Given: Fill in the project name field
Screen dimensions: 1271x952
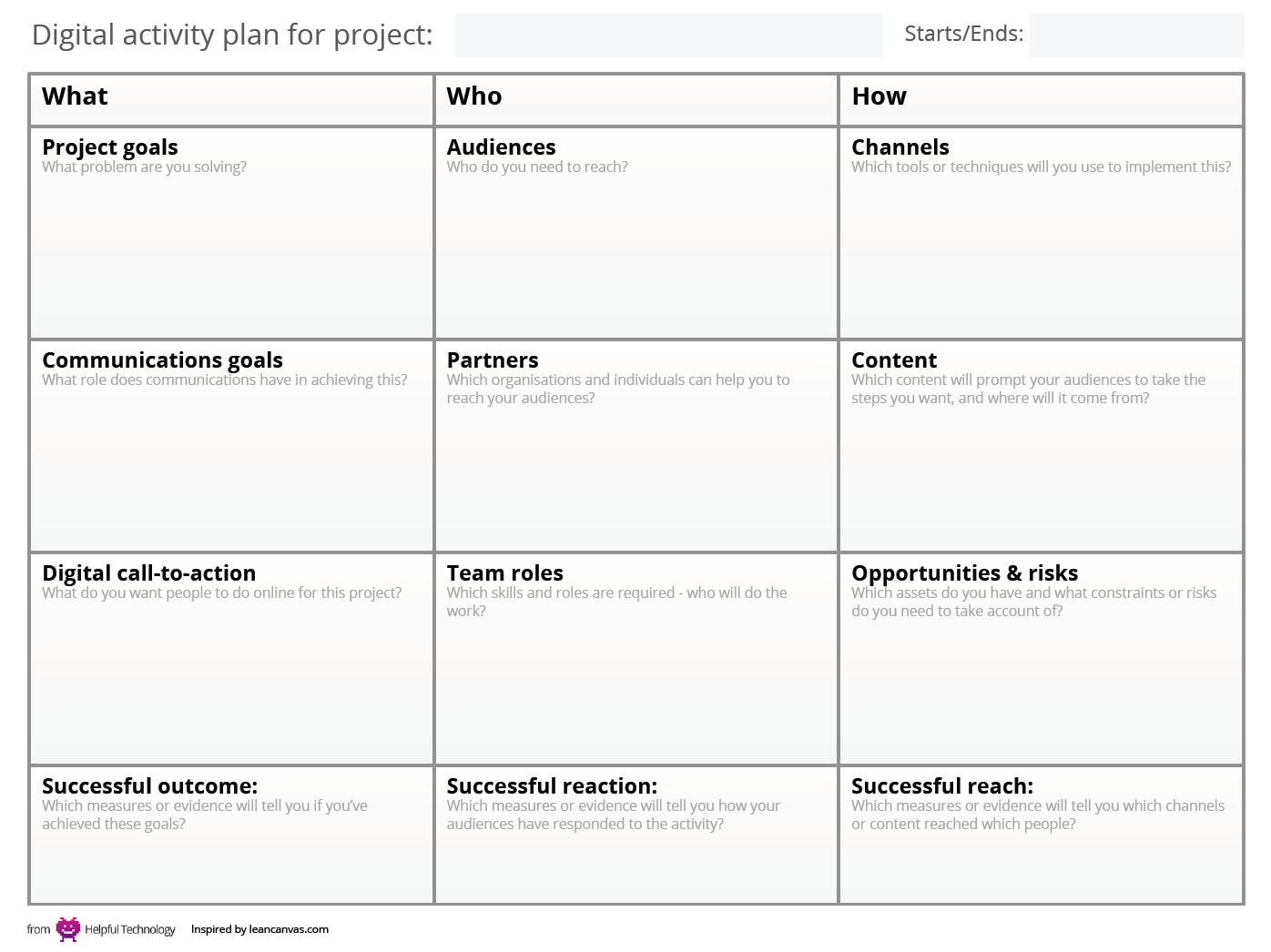Looking at the screenshot, I should click(x=668, y=35).
